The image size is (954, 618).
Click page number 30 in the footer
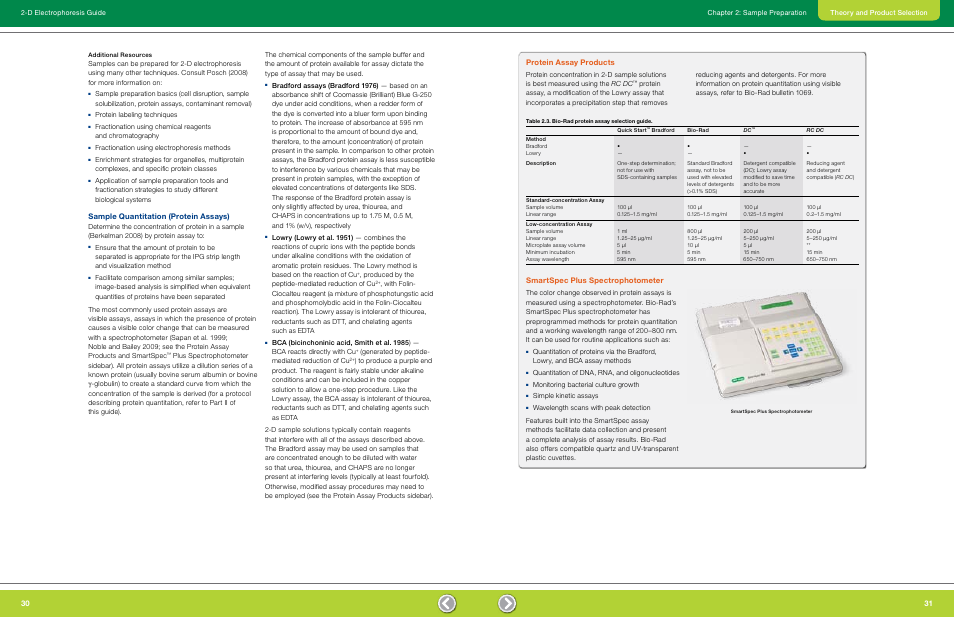(x=25, y=603)
